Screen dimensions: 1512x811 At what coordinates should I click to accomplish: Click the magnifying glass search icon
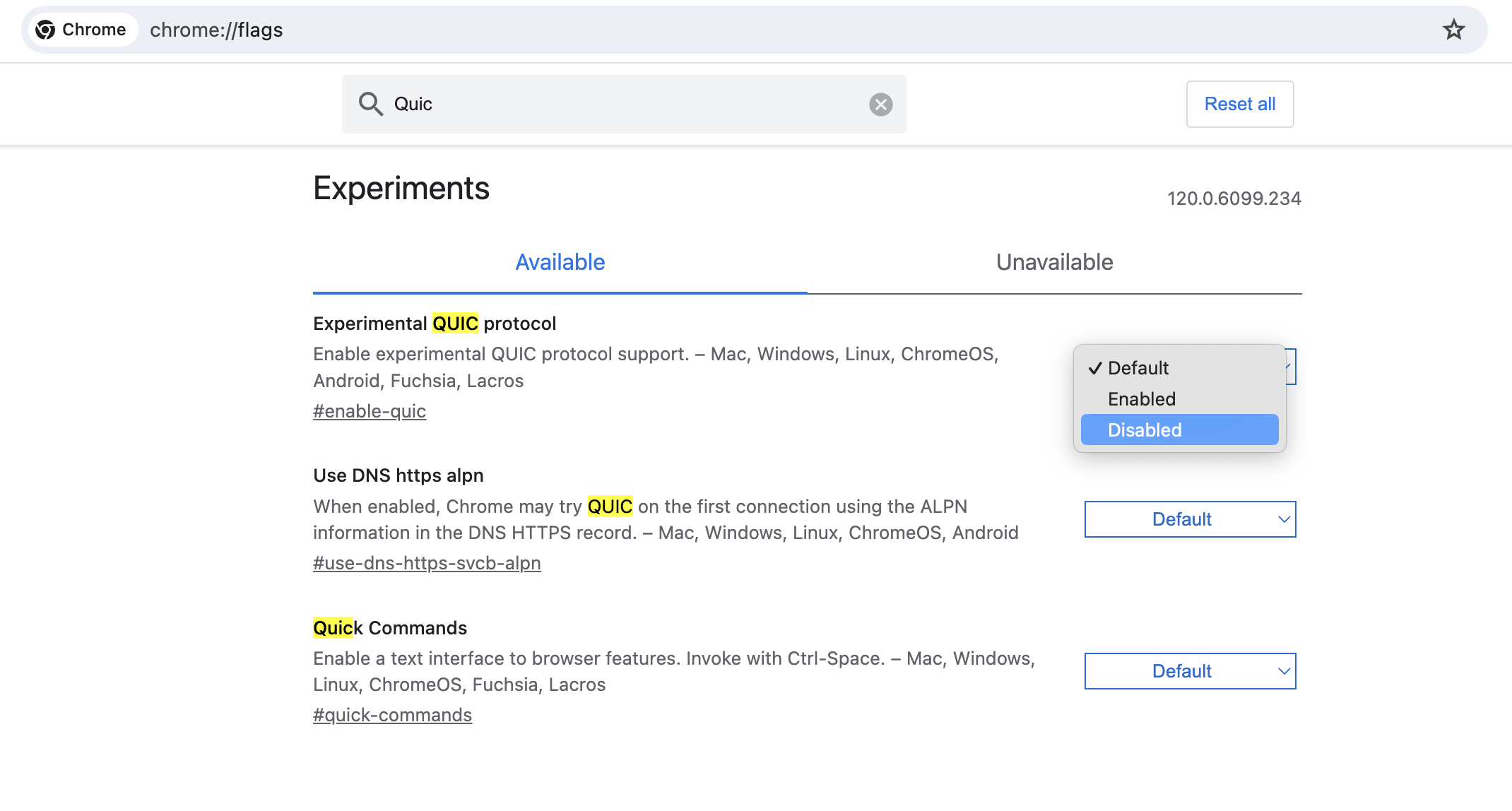370,104
